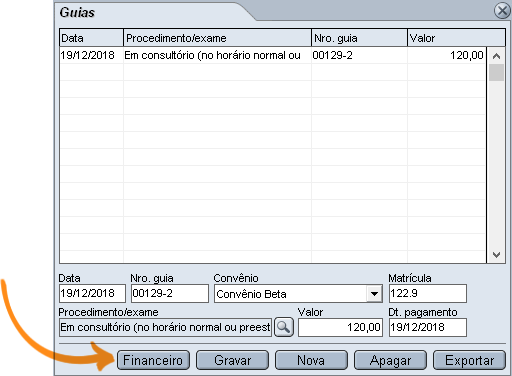Focus the Matrícula field showing 122.9

pyautogui.click(x=428, y=293)
